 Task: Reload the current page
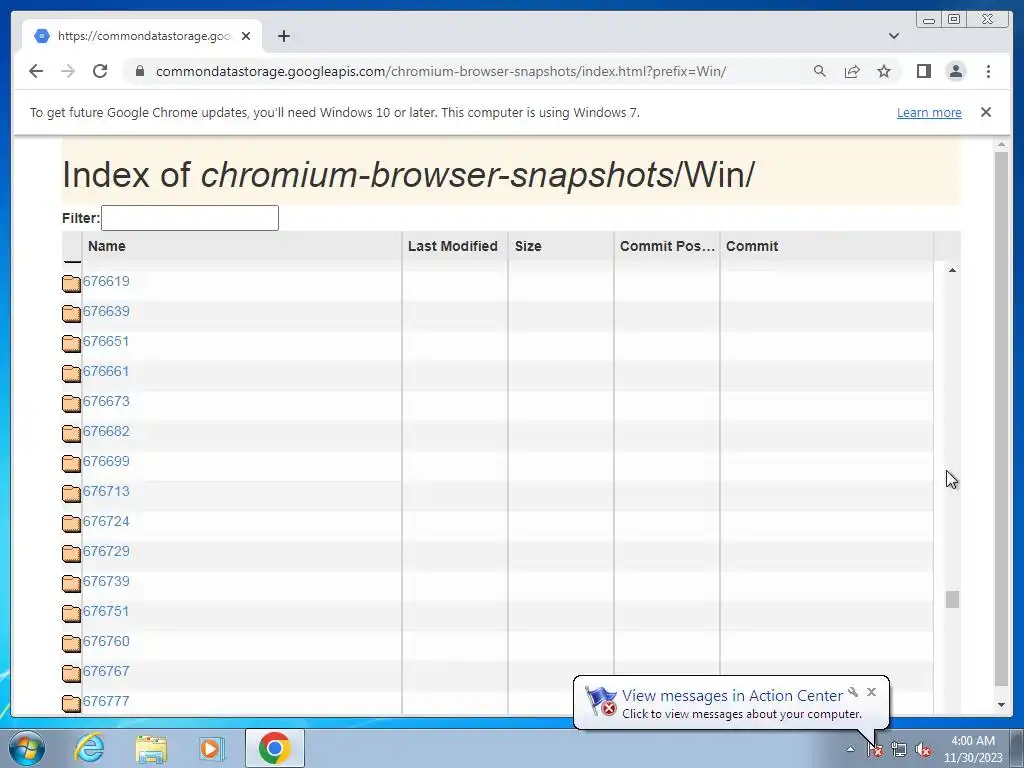(100, 71)
